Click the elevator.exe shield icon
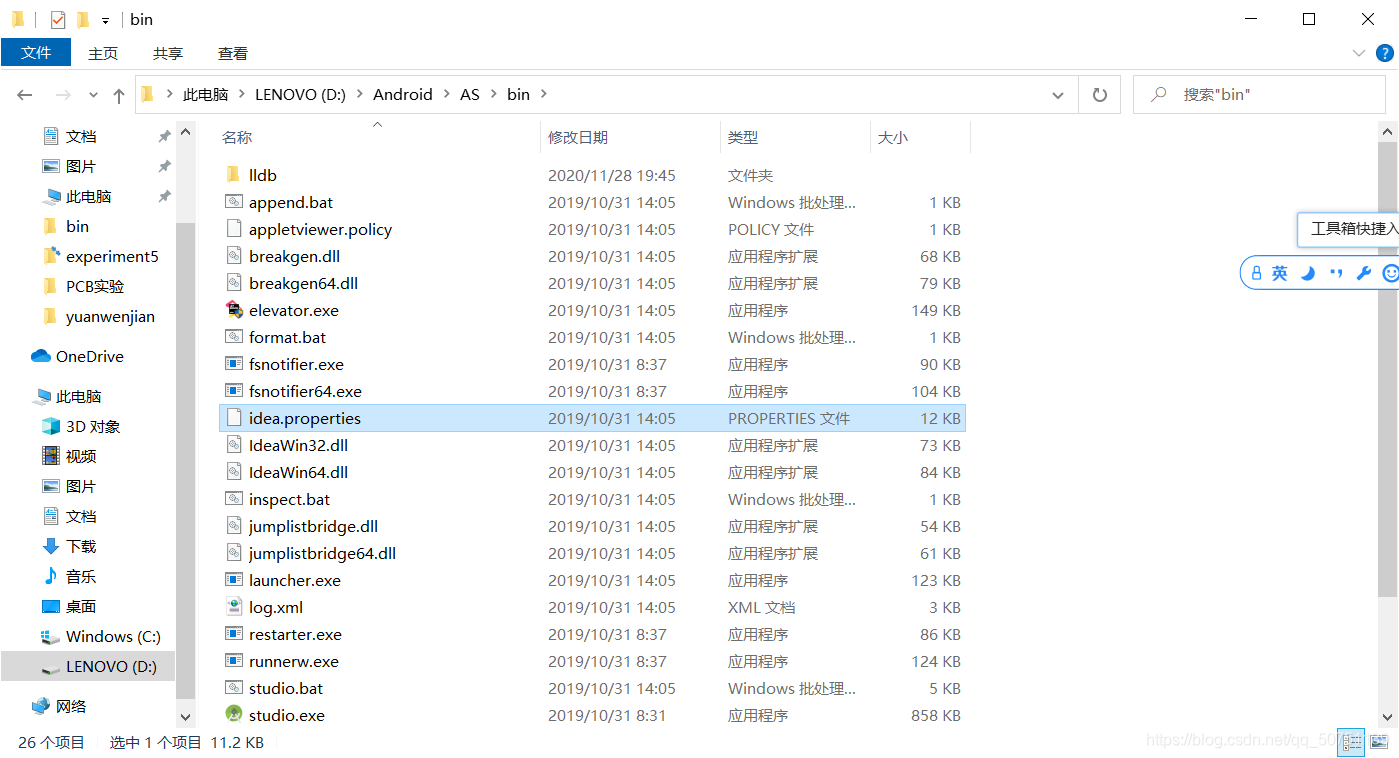 pyautogui.click(x=233, y=310)
